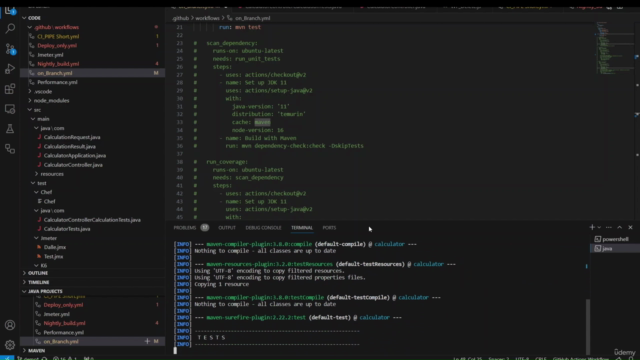Switch to the DEBUG CONSOLE tab
The height and width of the screenshot is (360, 640).
pyautogui.click(x=263, y=228)
